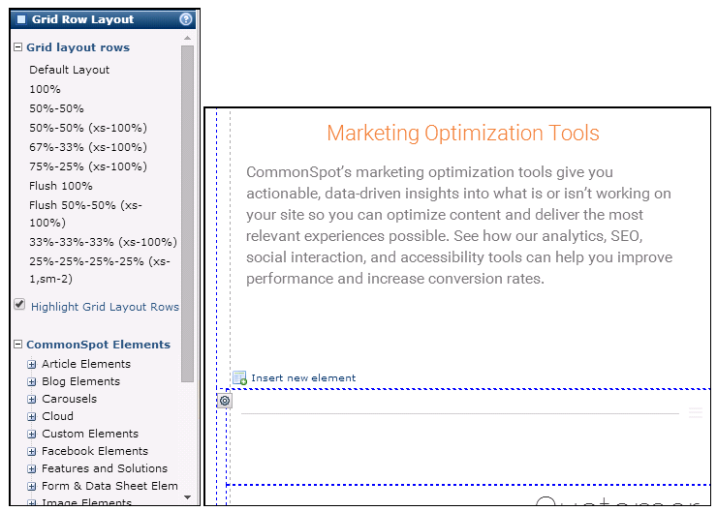Image resolution: width=717 pixels, height=511 pixels.
Task: Toggle Highlight Grid Layout Rows checkbox
Action: point(19,305)
